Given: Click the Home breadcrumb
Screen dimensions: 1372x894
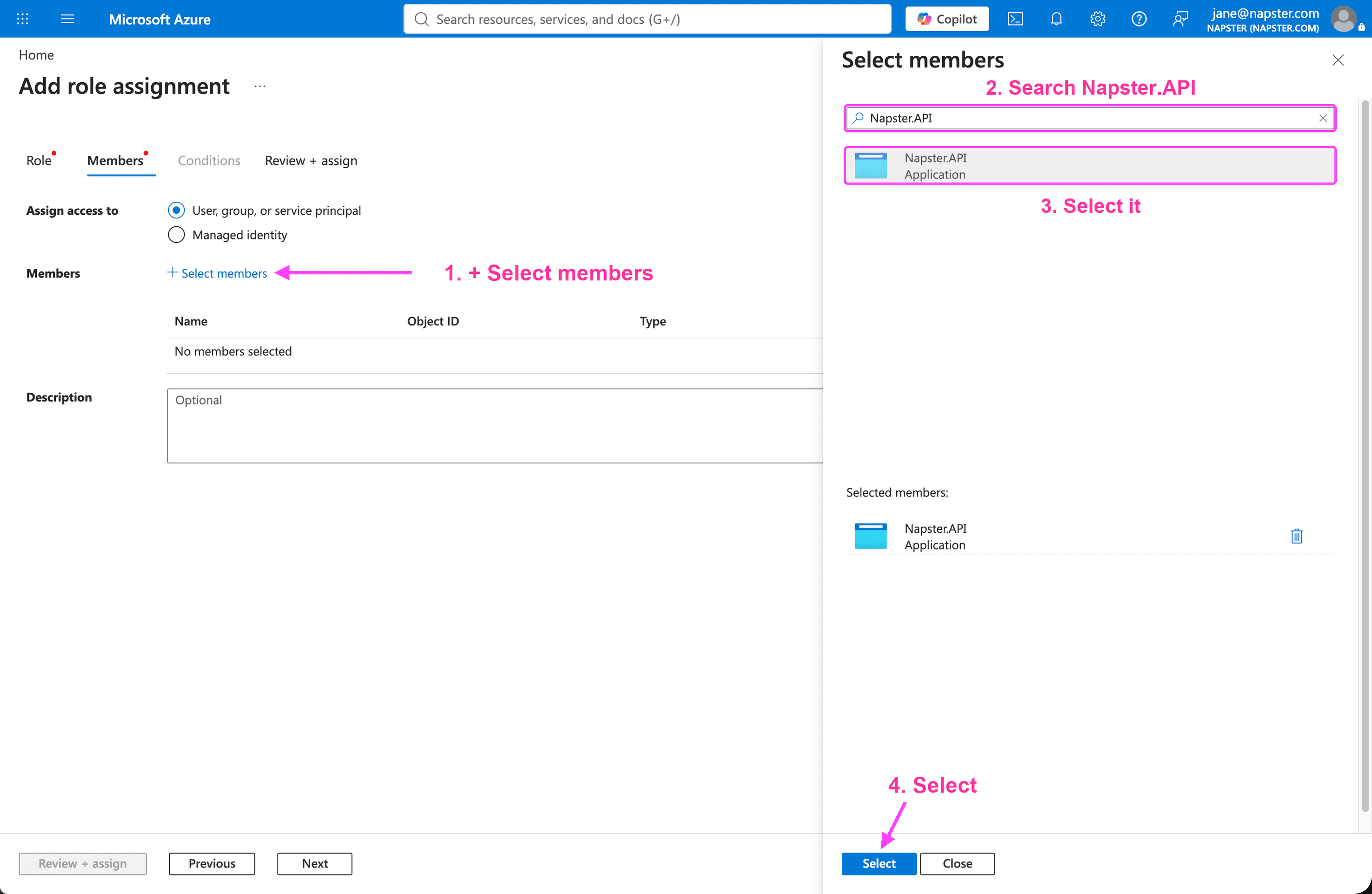Looking at the screenshot, I should (36, 55).
